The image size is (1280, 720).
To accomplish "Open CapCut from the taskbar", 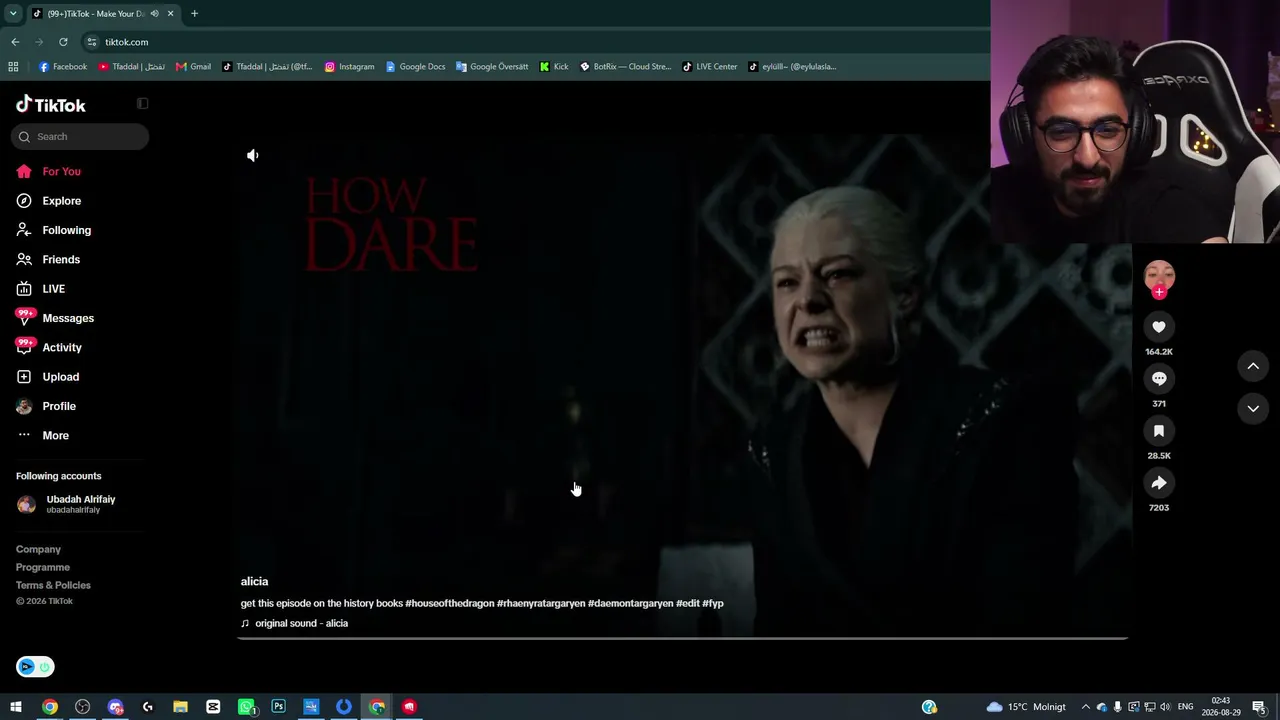I will [213, 707].
